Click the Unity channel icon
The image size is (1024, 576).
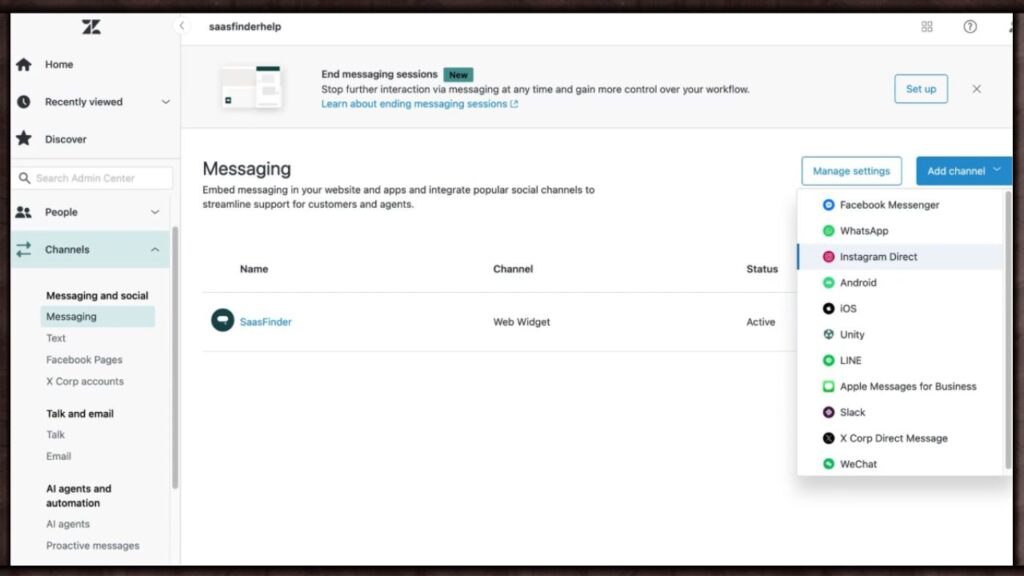pyautogui.click(x=828, y=334)
